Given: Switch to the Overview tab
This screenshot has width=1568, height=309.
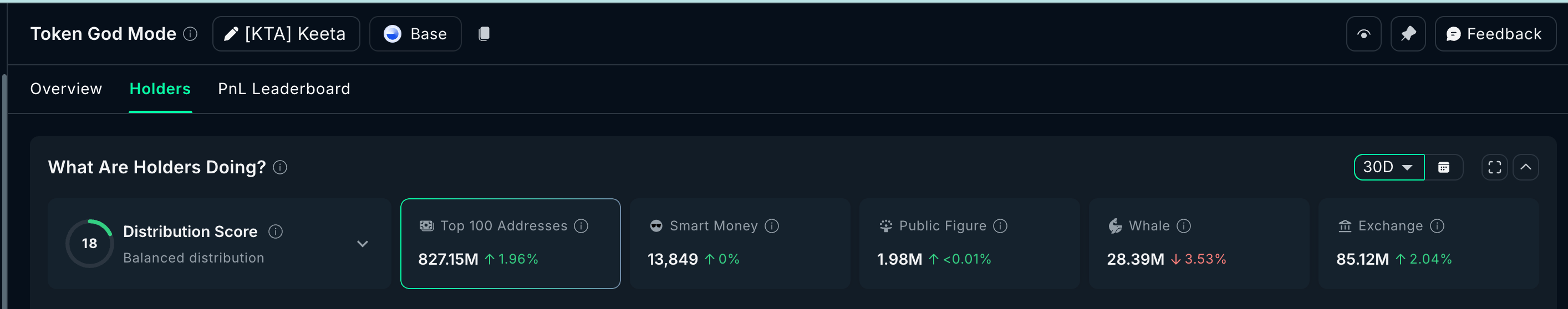Looking at the screenshot, I should coord(67,89).
